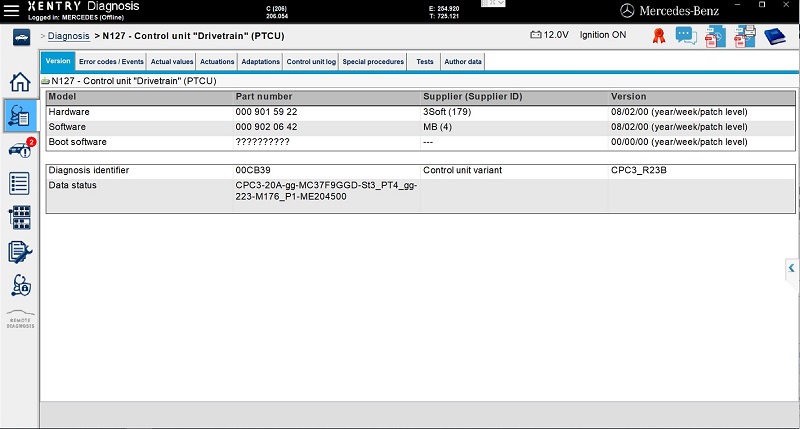Open the chat bubbles icon
The width and height of the screenshot is (800, 429).
tap(686, 36)
